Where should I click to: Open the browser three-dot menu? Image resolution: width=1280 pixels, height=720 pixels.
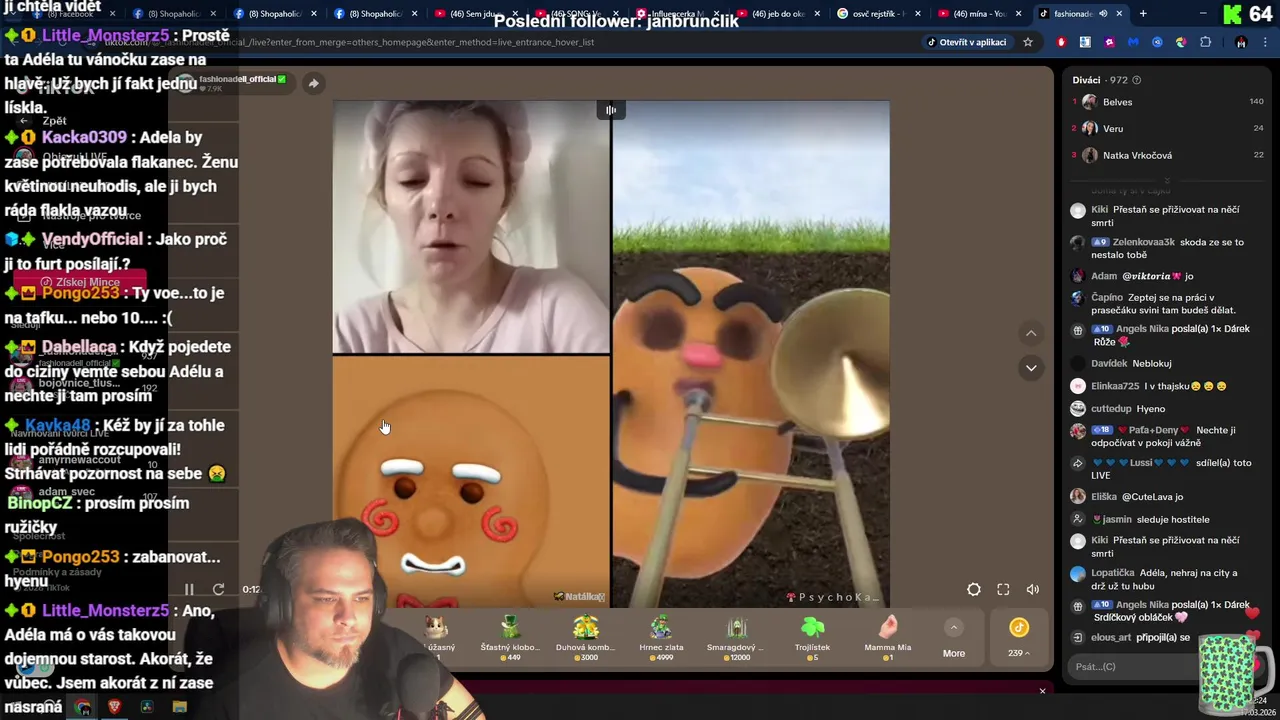pyautogui.click(x=1267, y=42)
